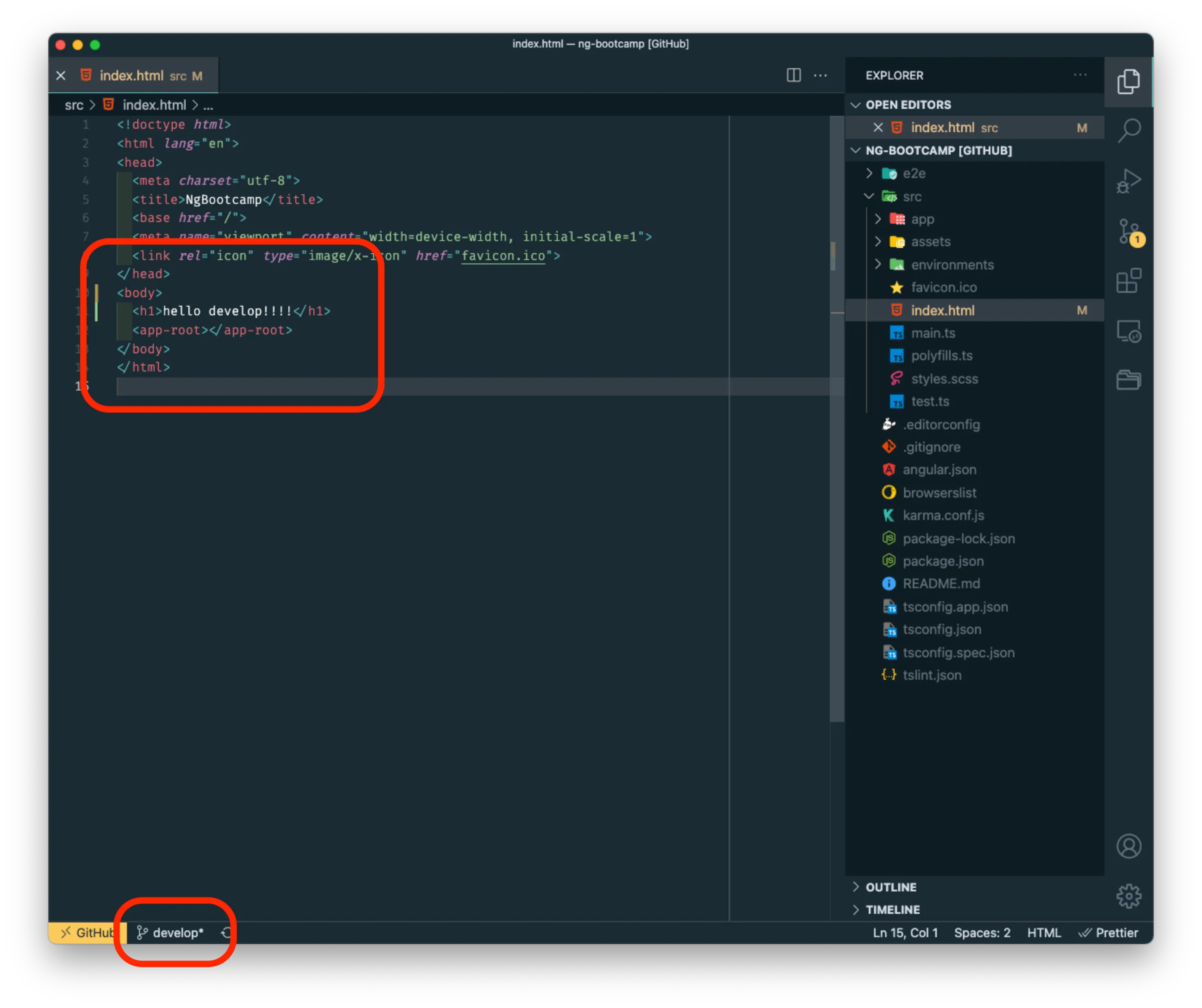Collapse the src folder
The image size is (1202, 1008).
pos(974,197)
